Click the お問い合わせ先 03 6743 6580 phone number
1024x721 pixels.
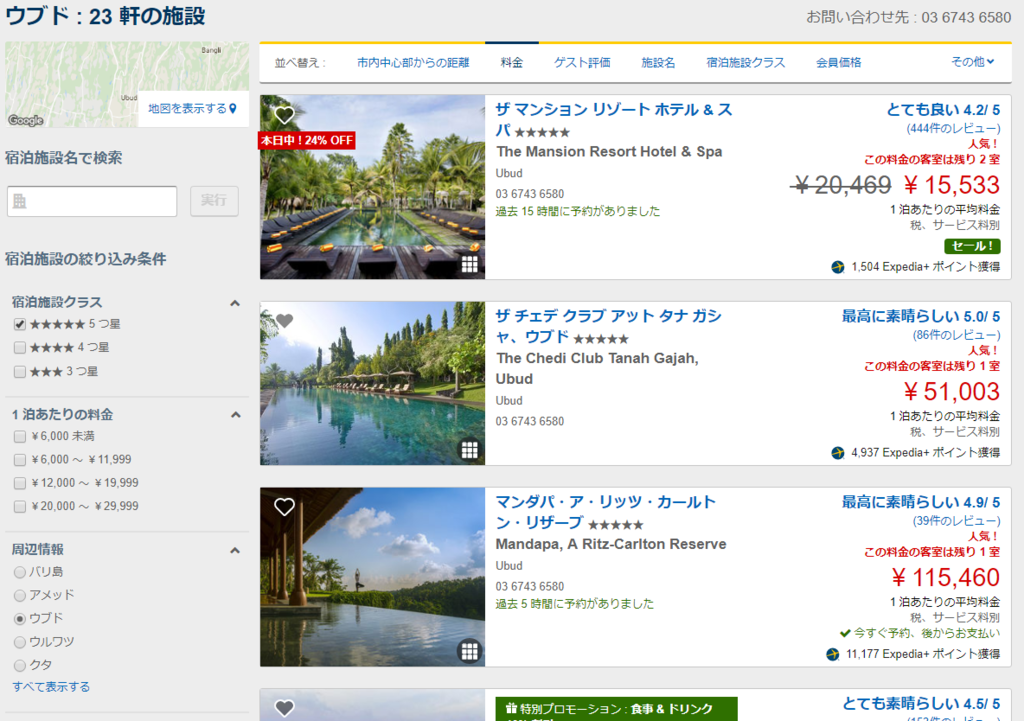pos(908,18)
